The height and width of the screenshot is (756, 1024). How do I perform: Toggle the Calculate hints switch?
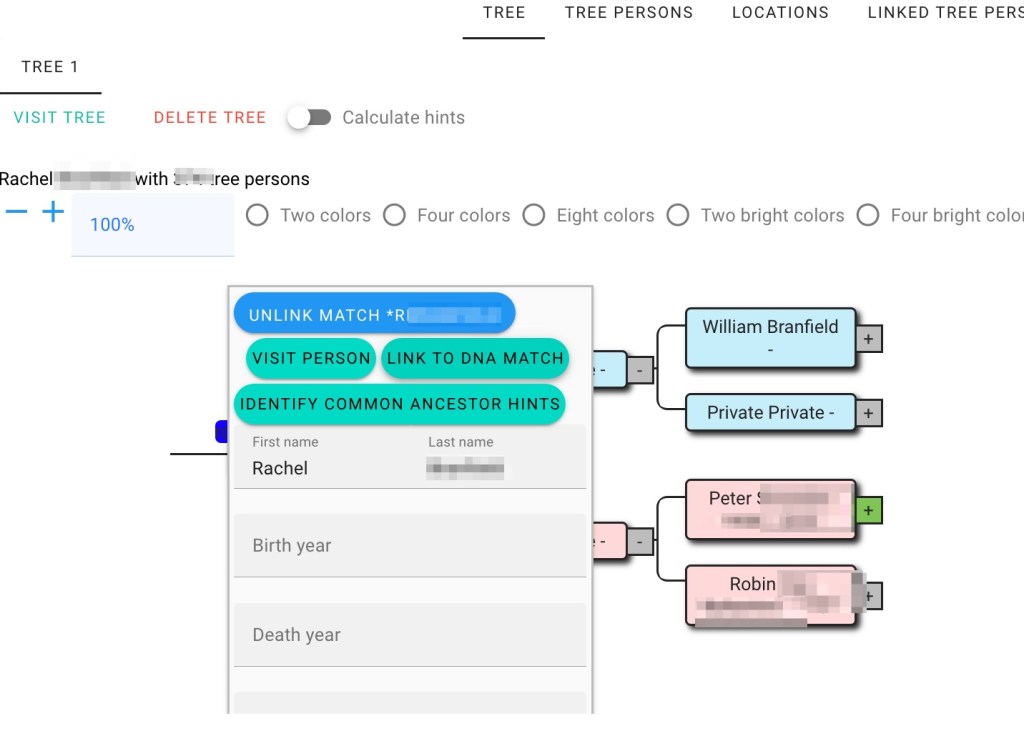[x=309, y=118]
